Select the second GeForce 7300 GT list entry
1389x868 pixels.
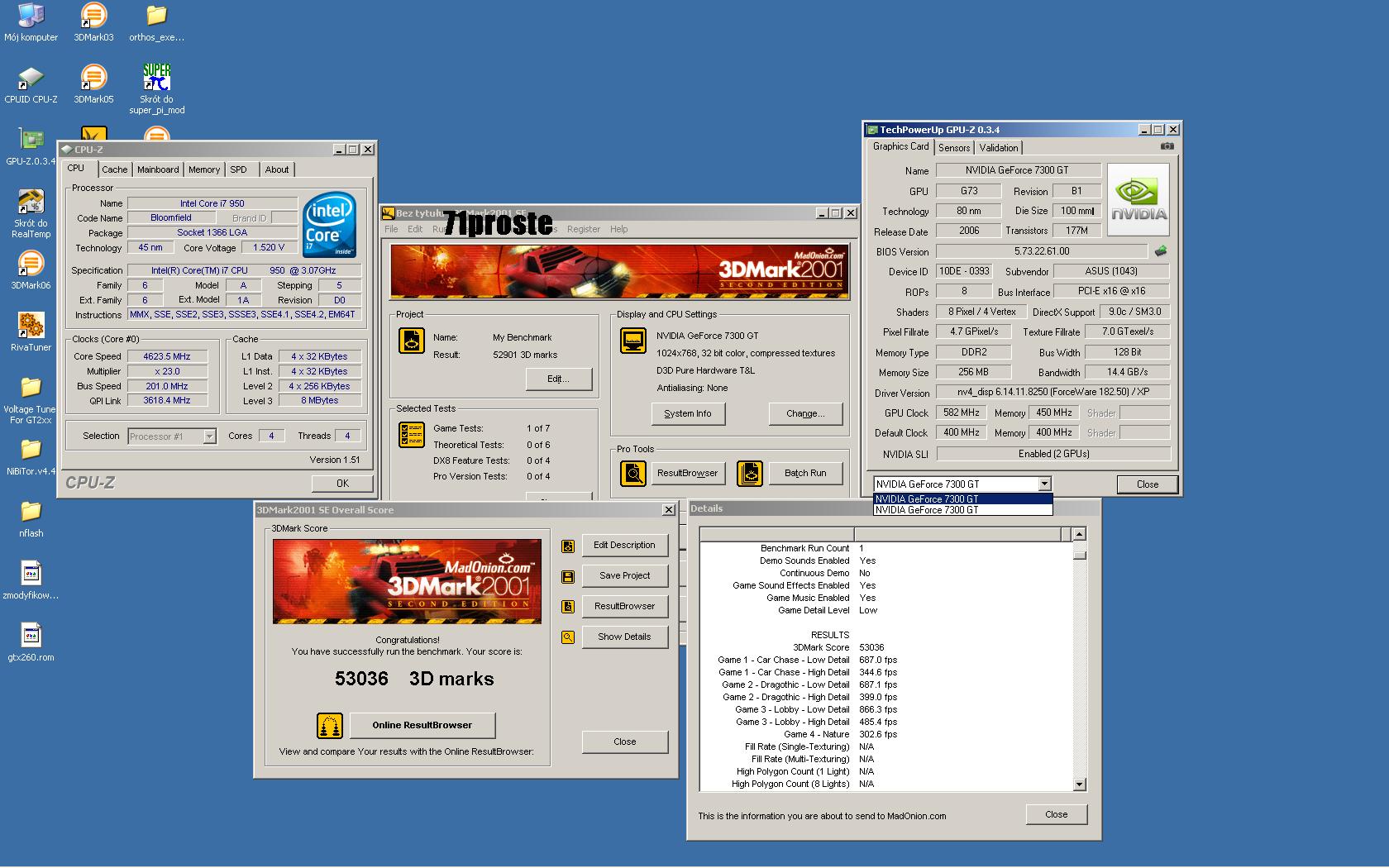[x=962, y=510]
